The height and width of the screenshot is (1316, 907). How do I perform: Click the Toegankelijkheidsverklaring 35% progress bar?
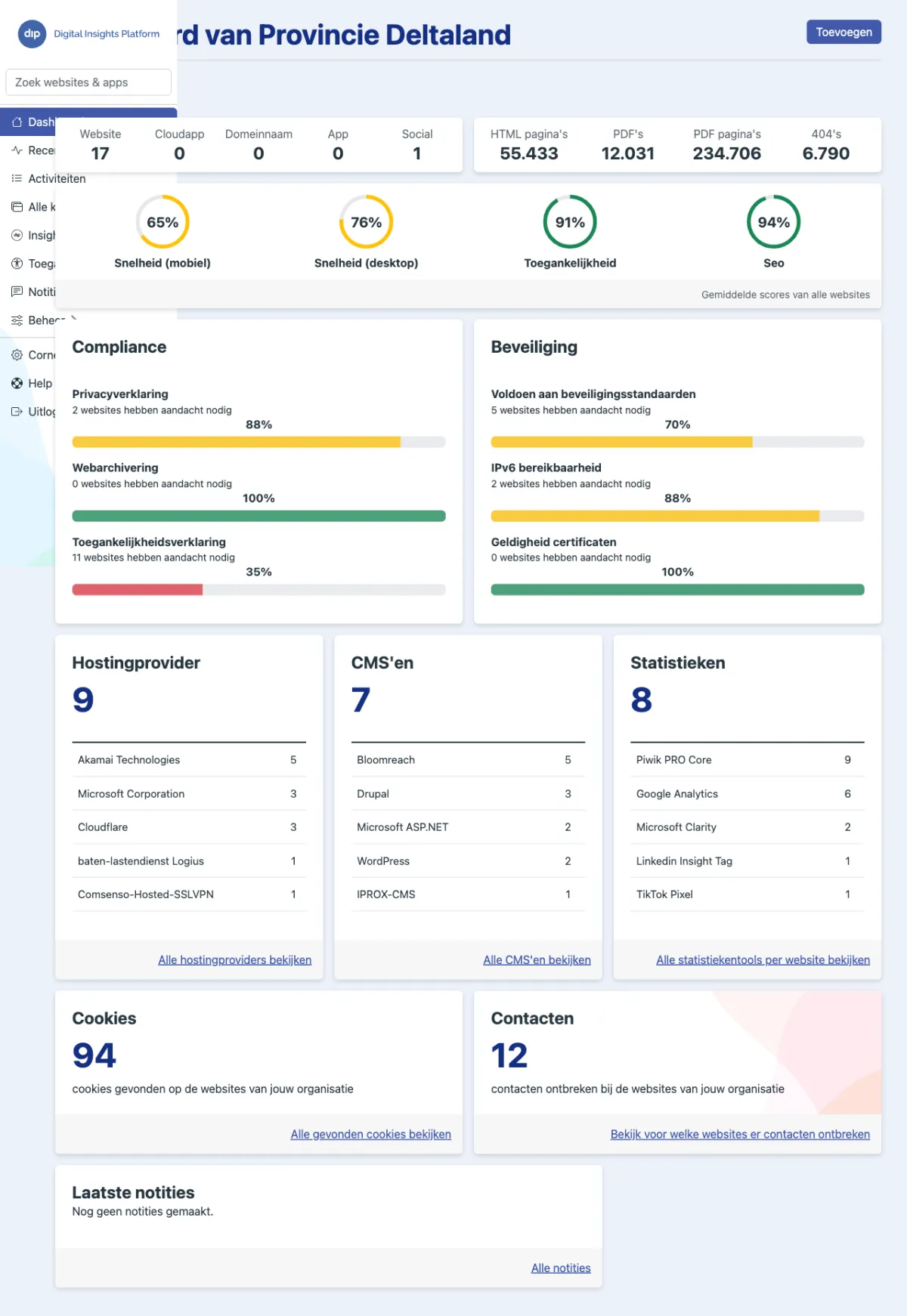click(258, 590)
